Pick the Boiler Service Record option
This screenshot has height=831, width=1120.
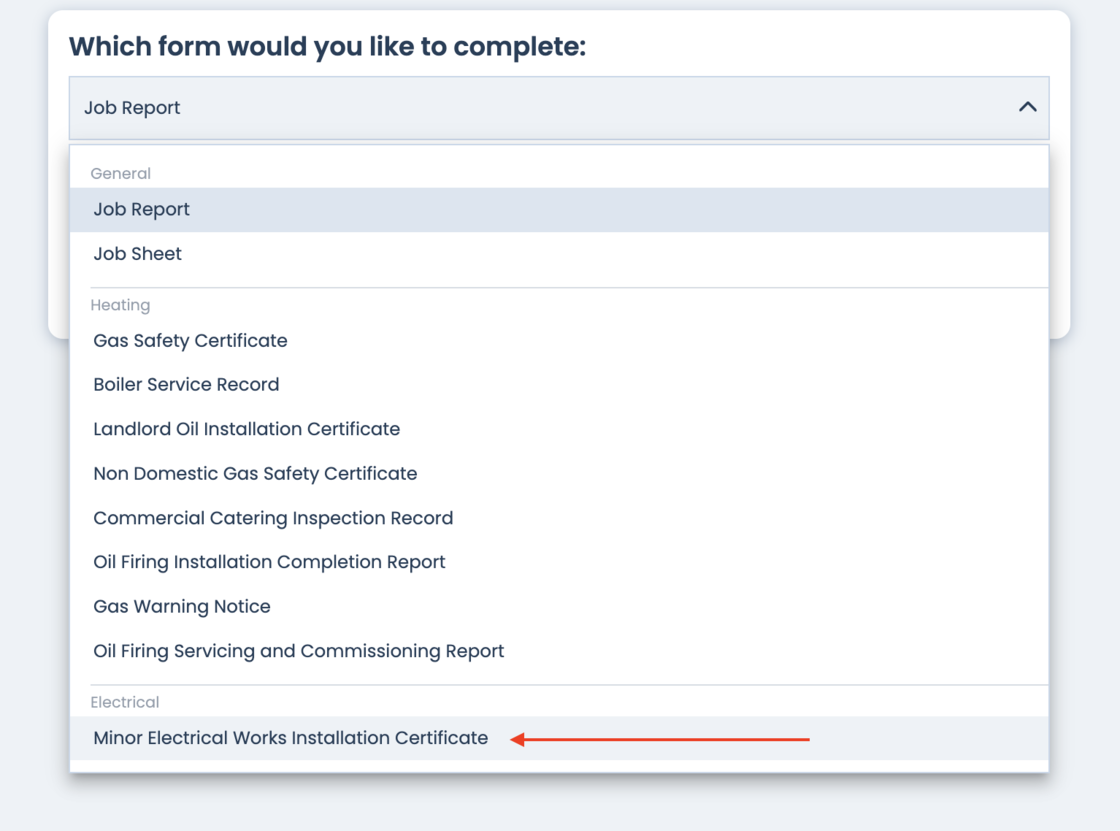[186, 385]
